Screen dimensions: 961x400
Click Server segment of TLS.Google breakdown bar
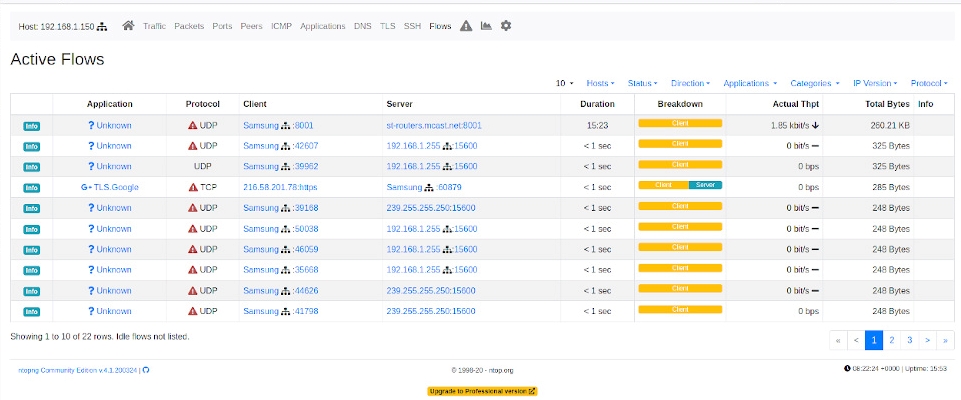click(705, 185)
